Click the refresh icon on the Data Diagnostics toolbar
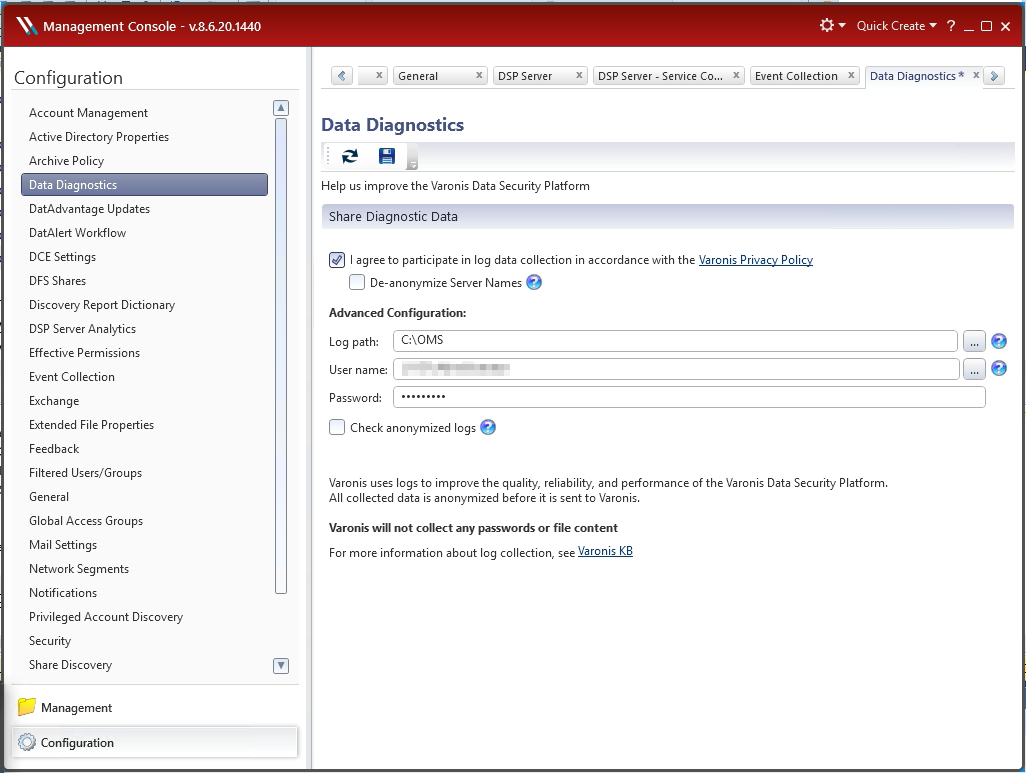This screenshot has height=773, width=1026. (348, 156)
